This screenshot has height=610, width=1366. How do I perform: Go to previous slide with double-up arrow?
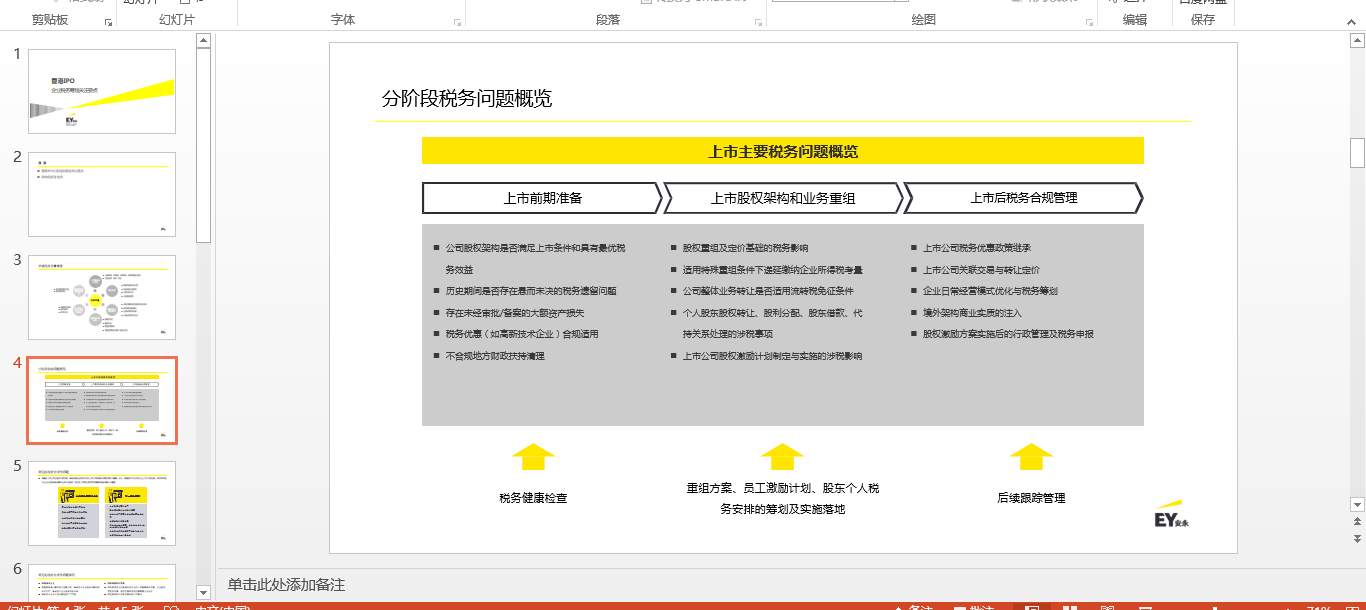click(x=1357, y=522)
